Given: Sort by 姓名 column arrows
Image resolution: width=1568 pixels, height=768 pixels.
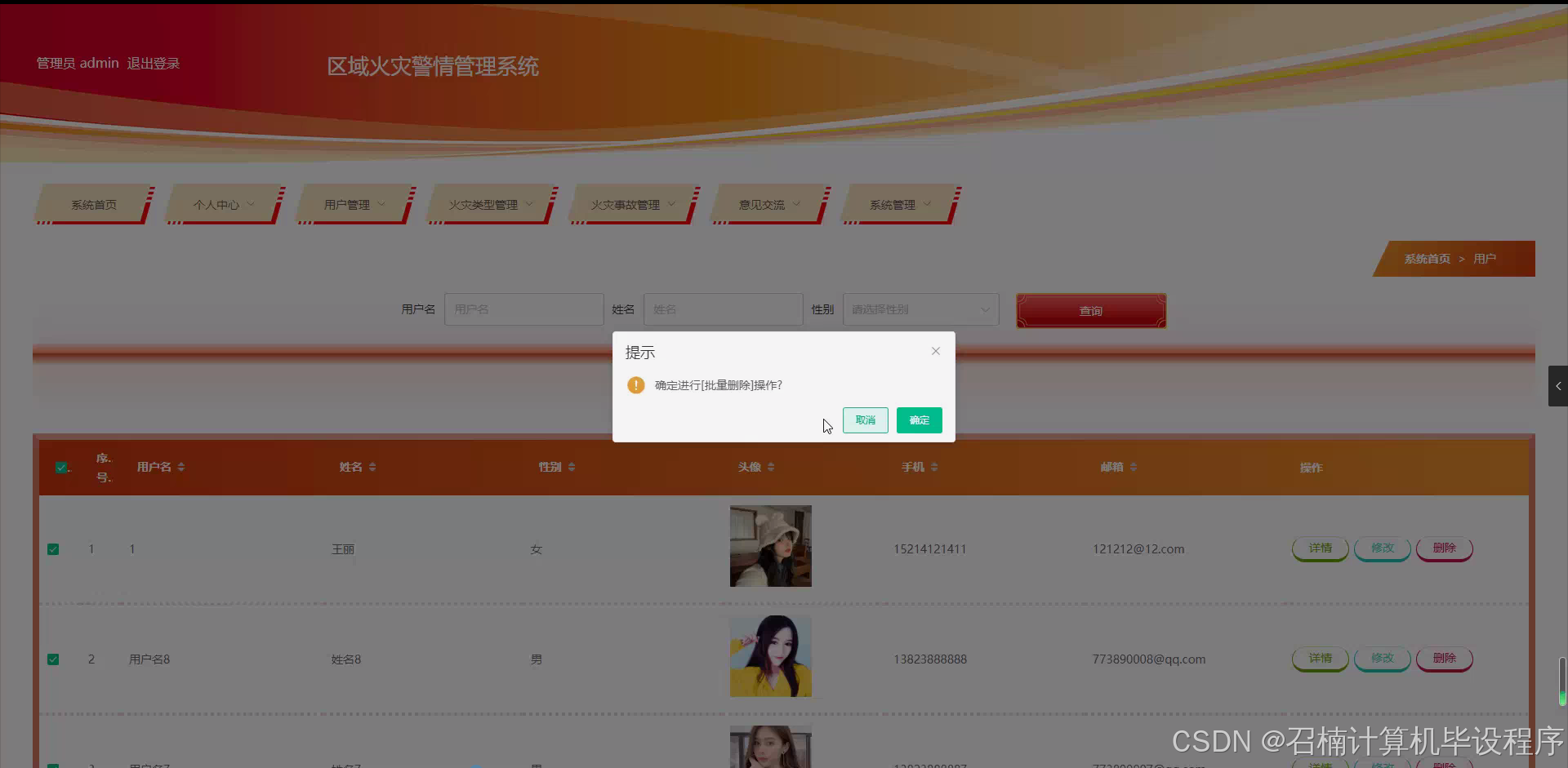Looking at the screenshot, I should click(x=372, y=467).
